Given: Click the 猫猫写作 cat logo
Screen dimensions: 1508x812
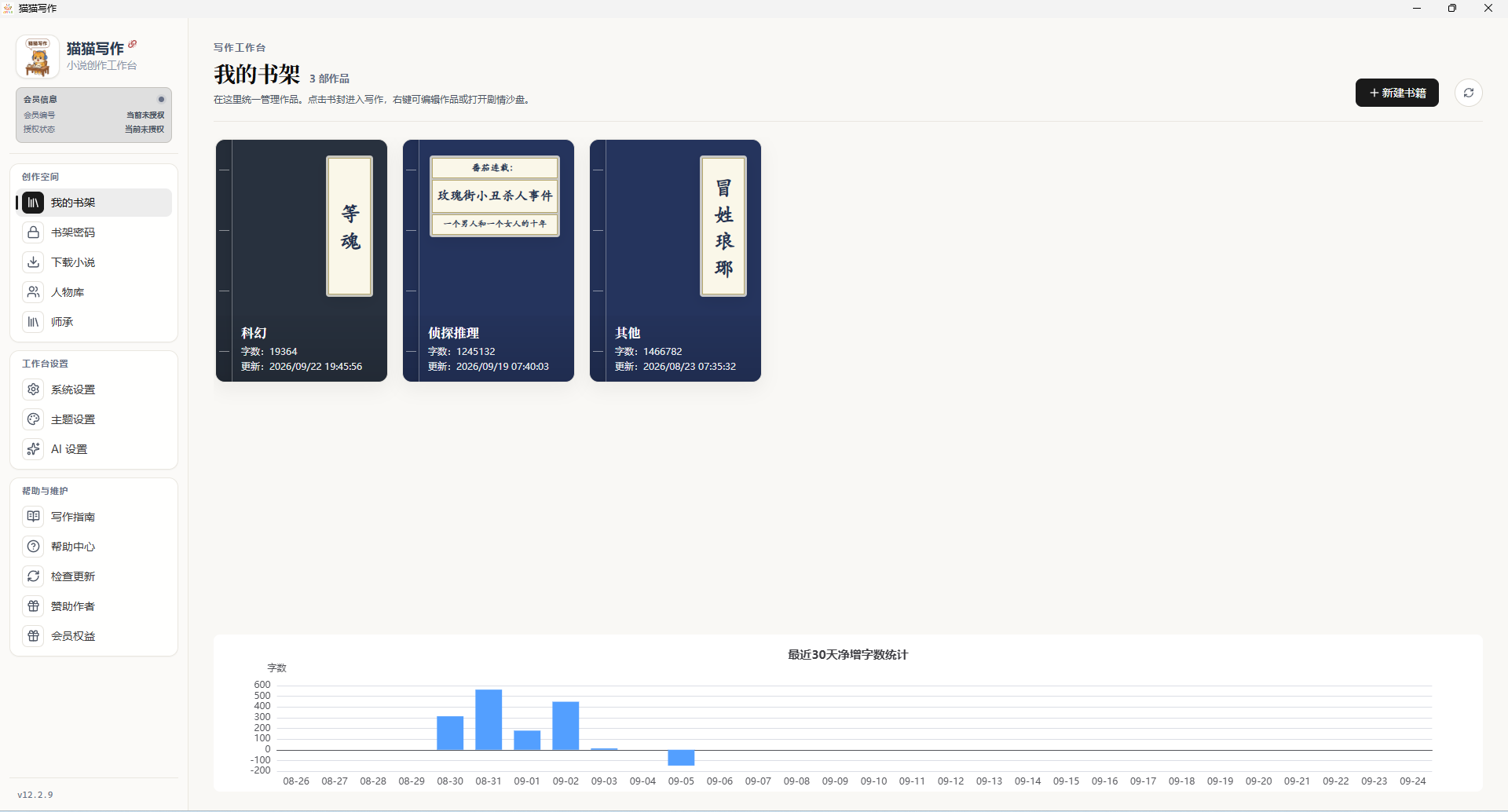Looking at the screenshot, I should point(38,57).
